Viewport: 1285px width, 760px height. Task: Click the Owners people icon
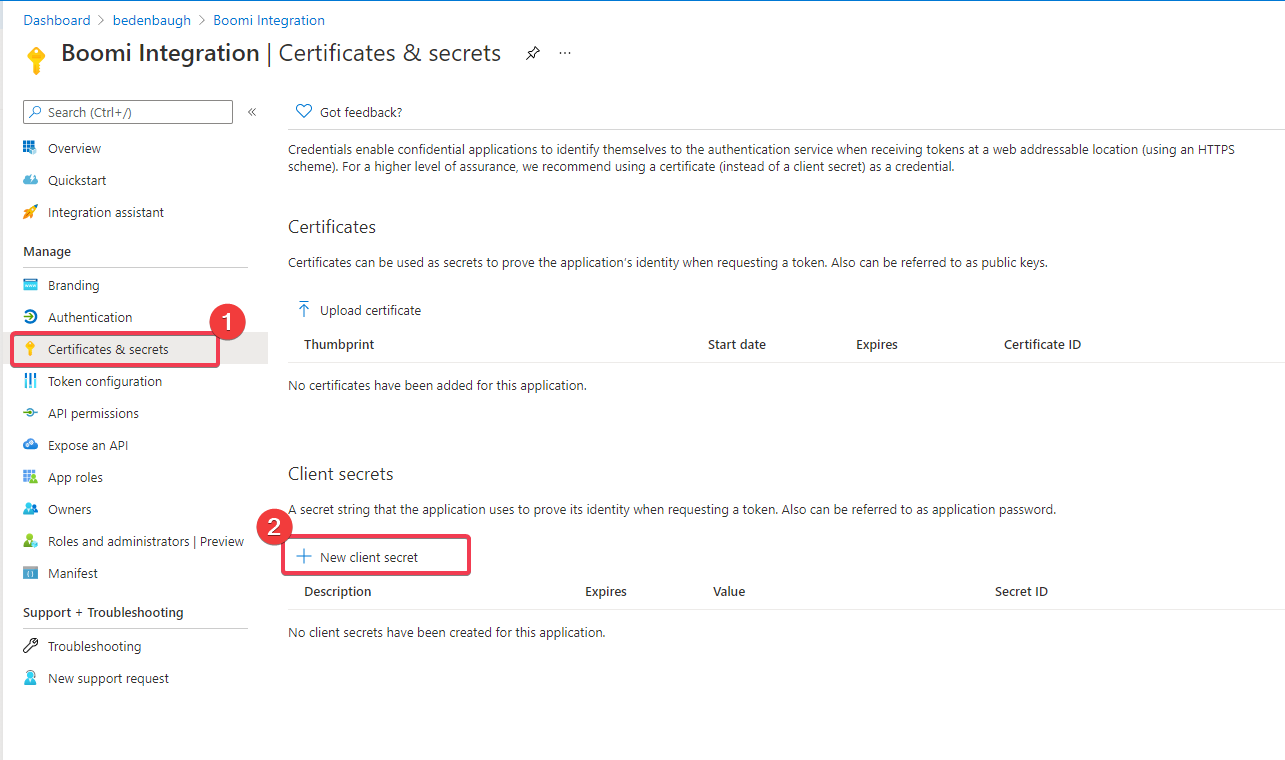pos(30,509)
